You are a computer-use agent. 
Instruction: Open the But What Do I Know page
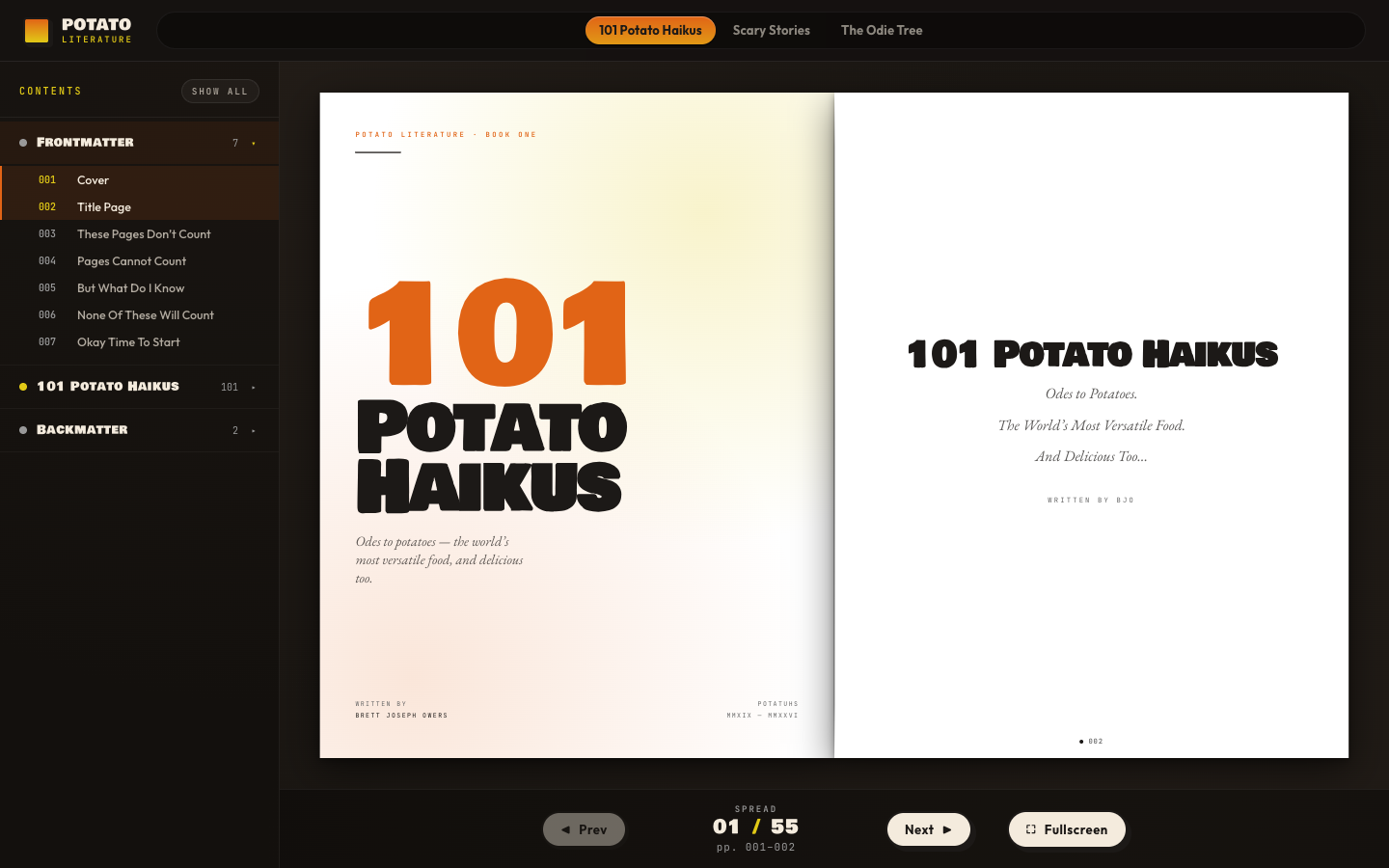point(140,287)
